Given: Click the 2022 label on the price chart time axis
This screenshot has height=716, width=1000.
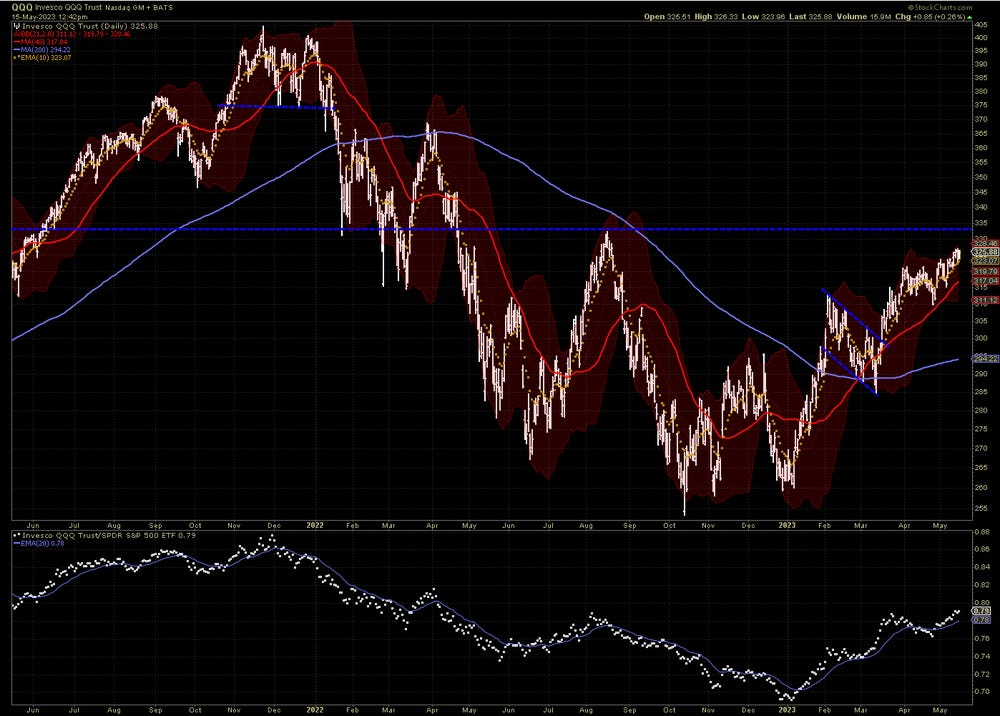Looking at the screenshot, I should pos(314,526).
